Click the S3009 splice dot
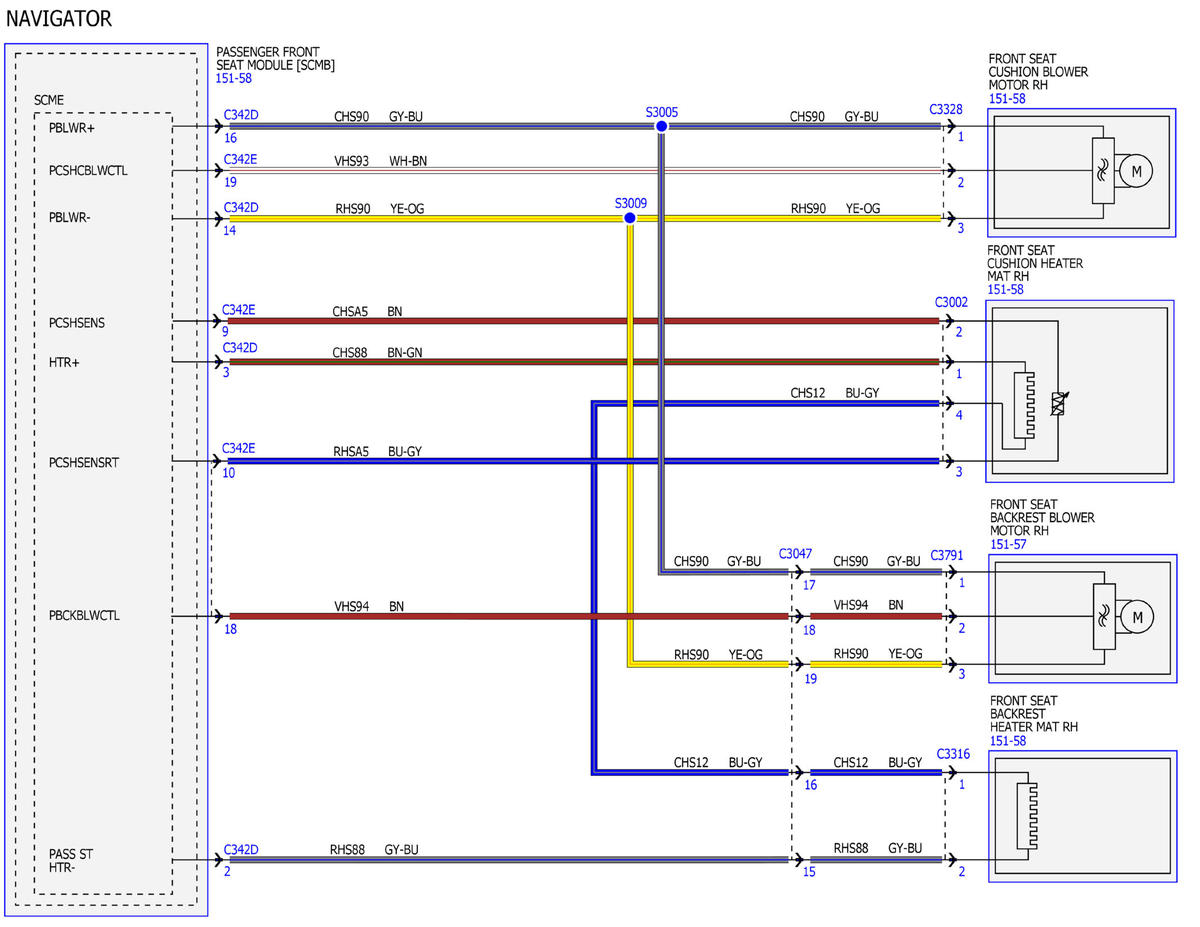The image size is (1200, 927). coord(629,218)
